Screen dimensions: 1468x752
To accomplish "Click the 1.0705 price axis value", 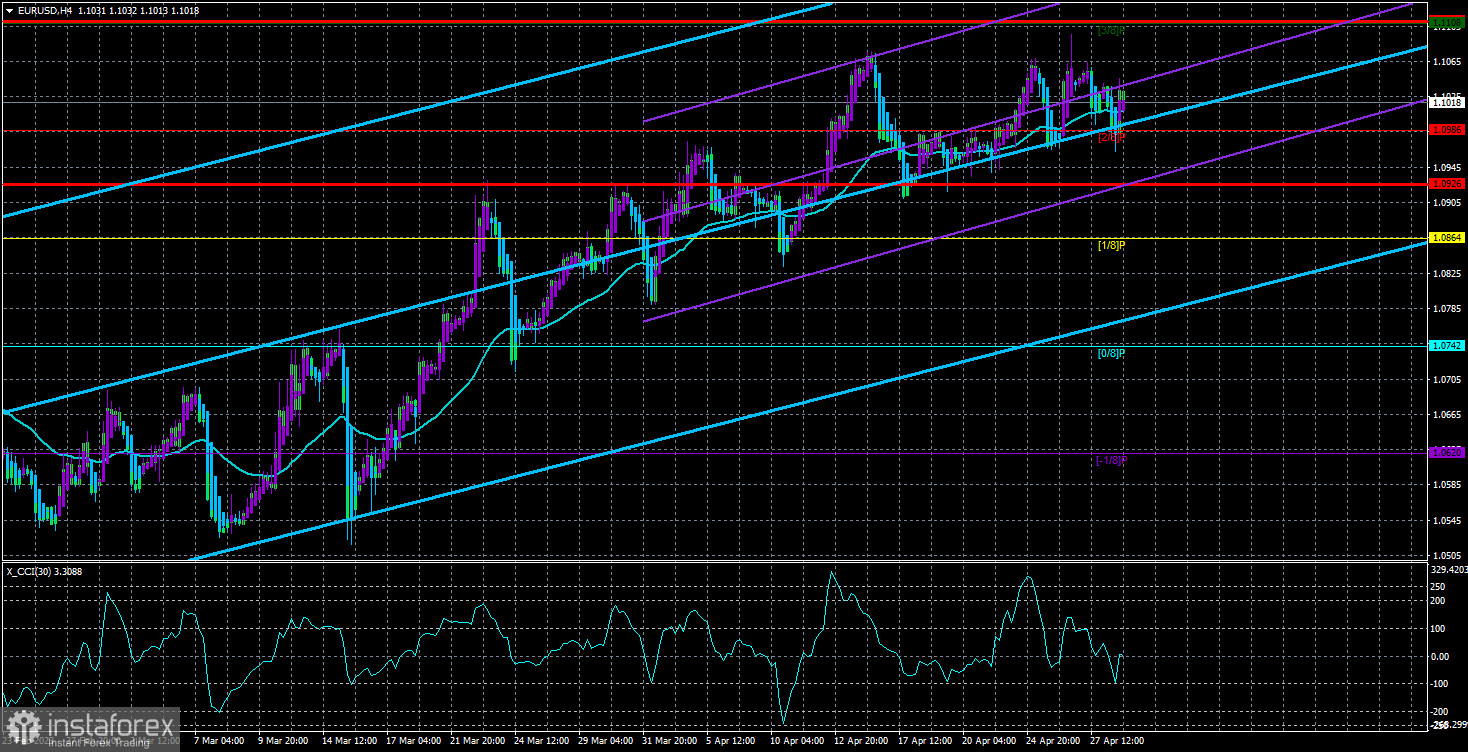I will coord(1446,380).
